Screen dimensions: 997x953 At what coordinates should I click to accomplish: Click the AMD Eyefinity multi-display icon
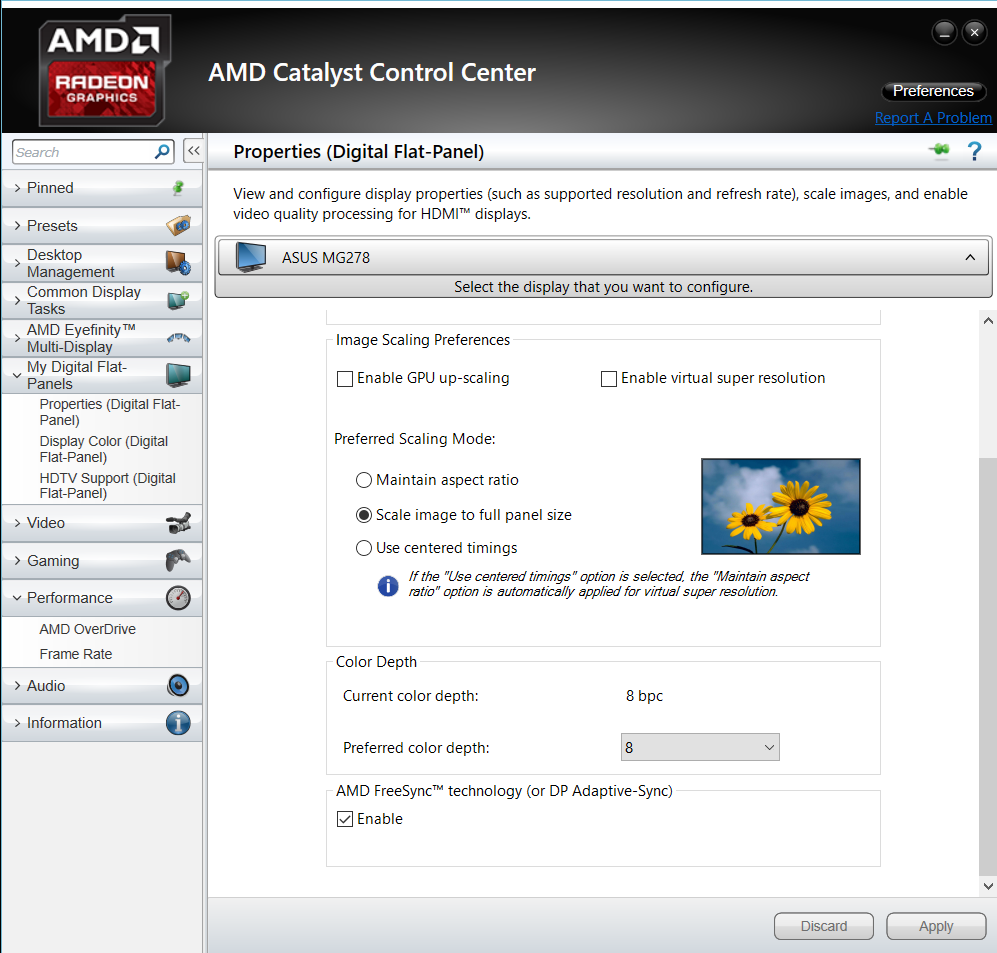178,338
